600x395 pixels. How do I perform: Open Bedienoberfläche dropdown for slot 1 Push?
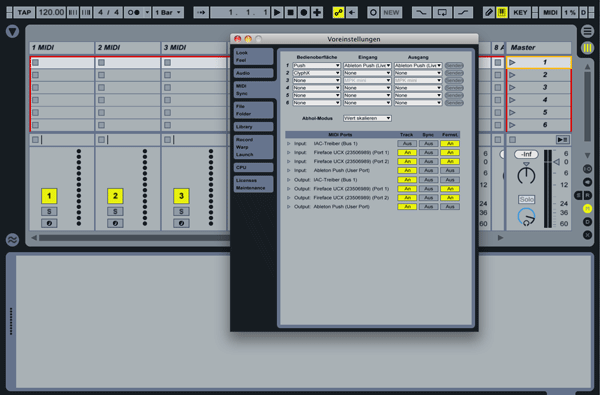tap(316, 65)
